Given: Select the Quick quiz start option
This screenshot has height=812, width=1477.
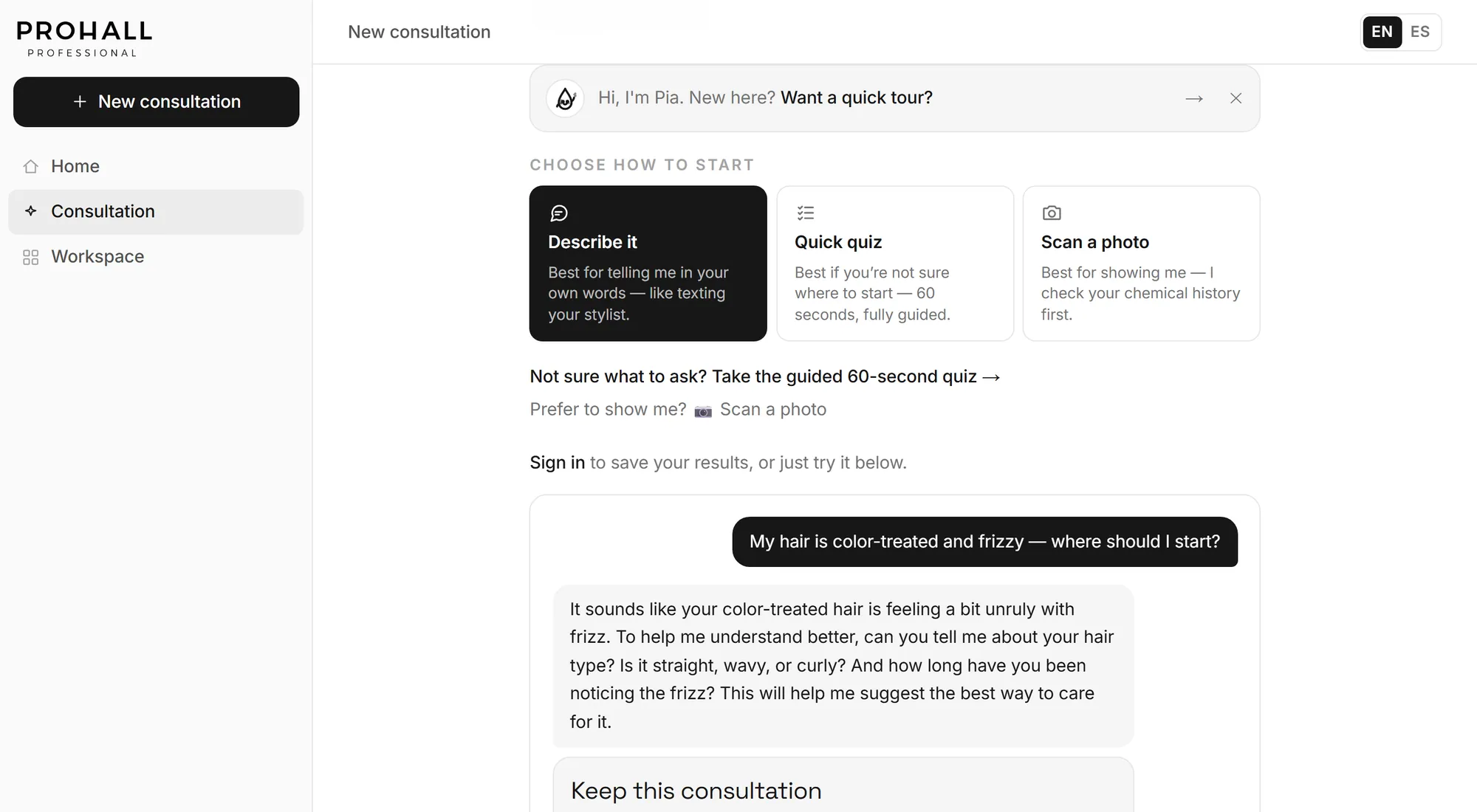Looking at the screenshot, I should coord(895,264).
